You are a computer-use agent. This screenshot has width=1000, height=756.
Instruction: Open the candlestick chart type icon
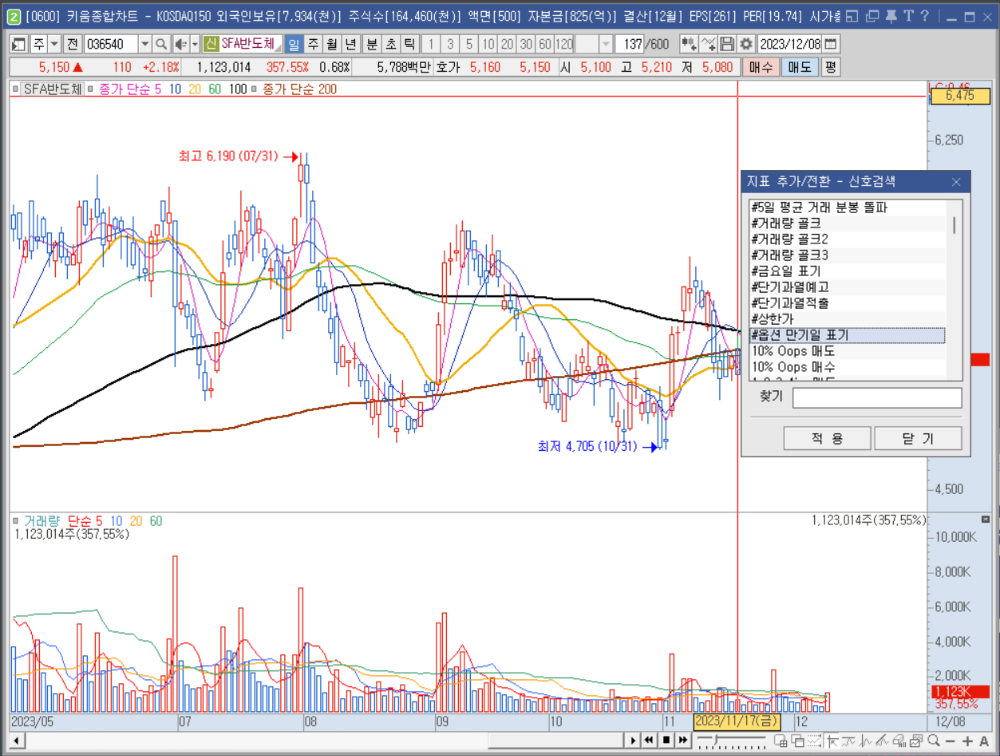click(x=689, y=44)
